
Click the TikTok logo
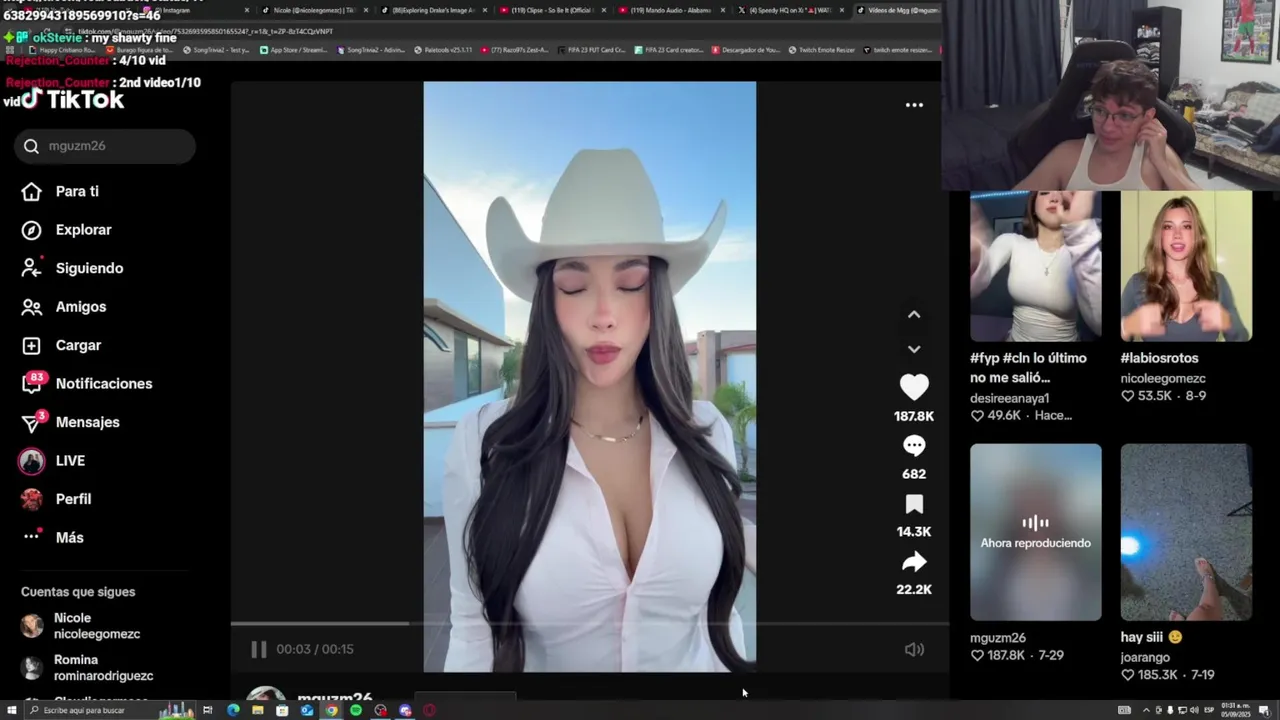pos(72,99)
